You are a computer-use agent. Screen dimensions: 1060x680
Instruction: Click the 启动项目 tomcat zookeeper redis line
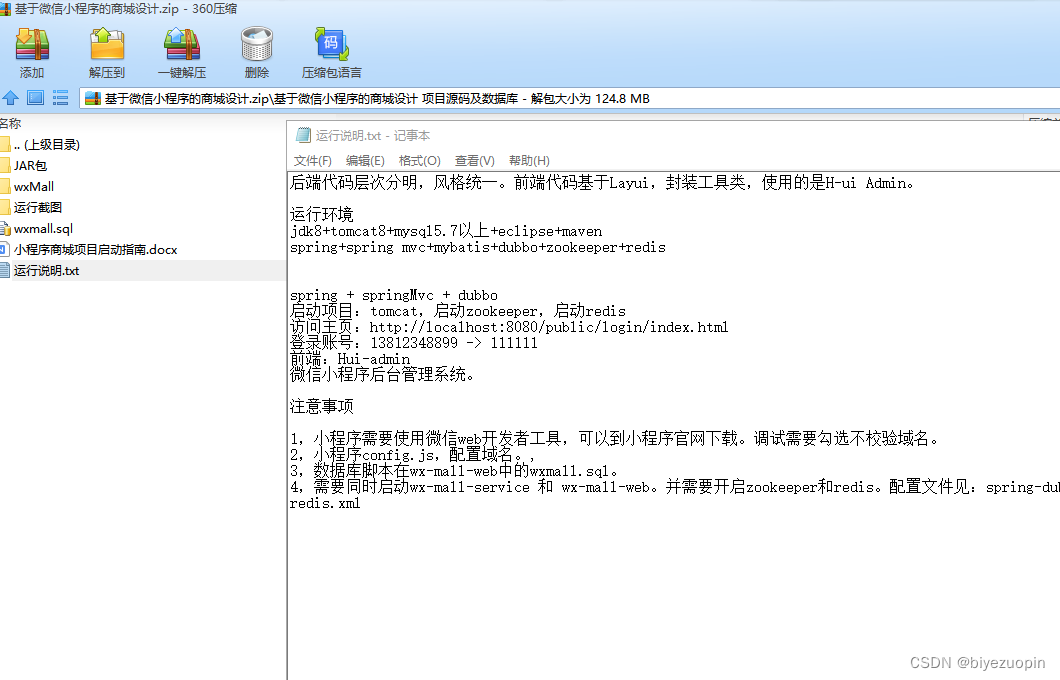coord(458,311)
